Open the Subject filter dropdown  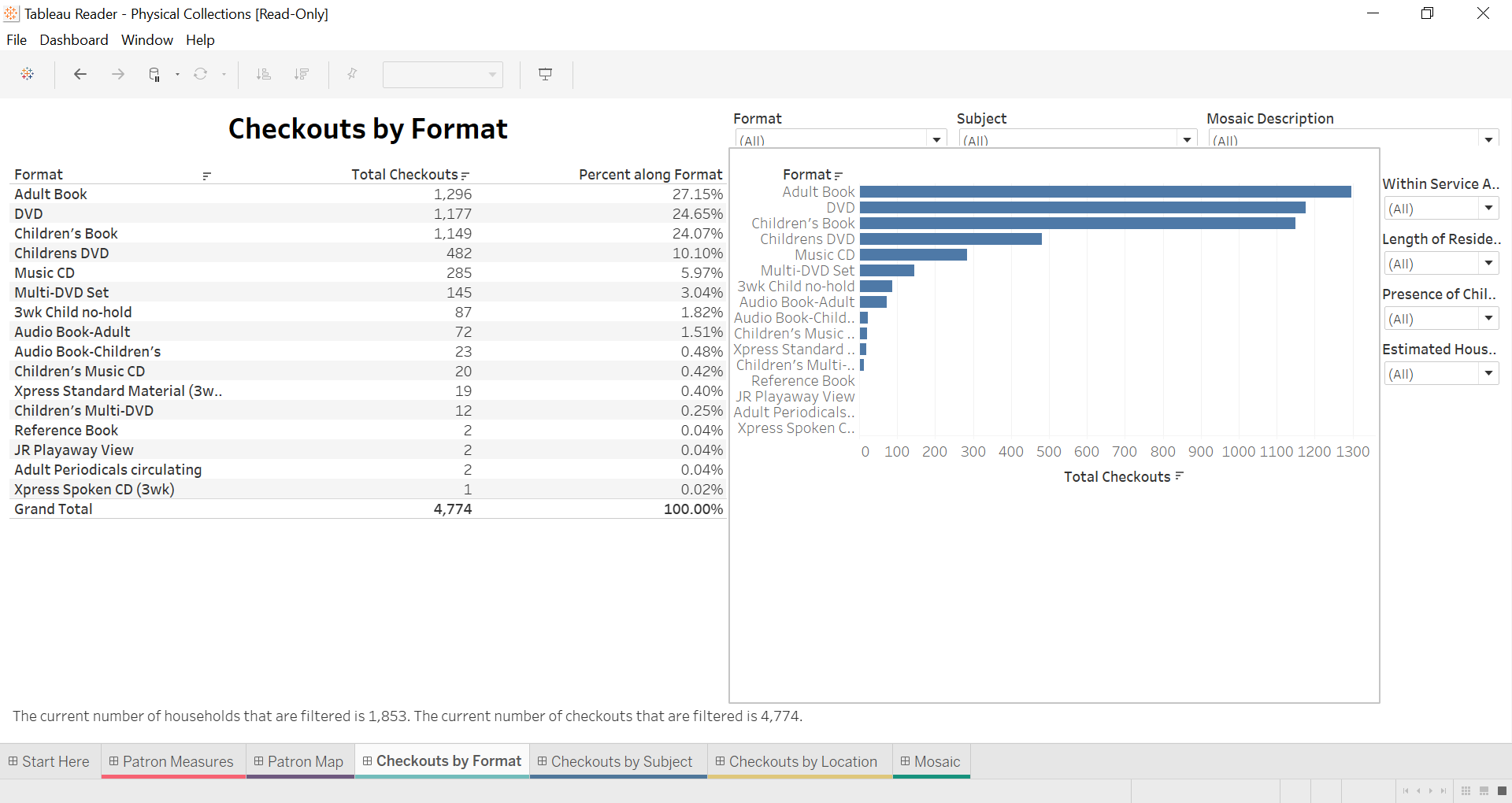click(x=1187, y=140)
